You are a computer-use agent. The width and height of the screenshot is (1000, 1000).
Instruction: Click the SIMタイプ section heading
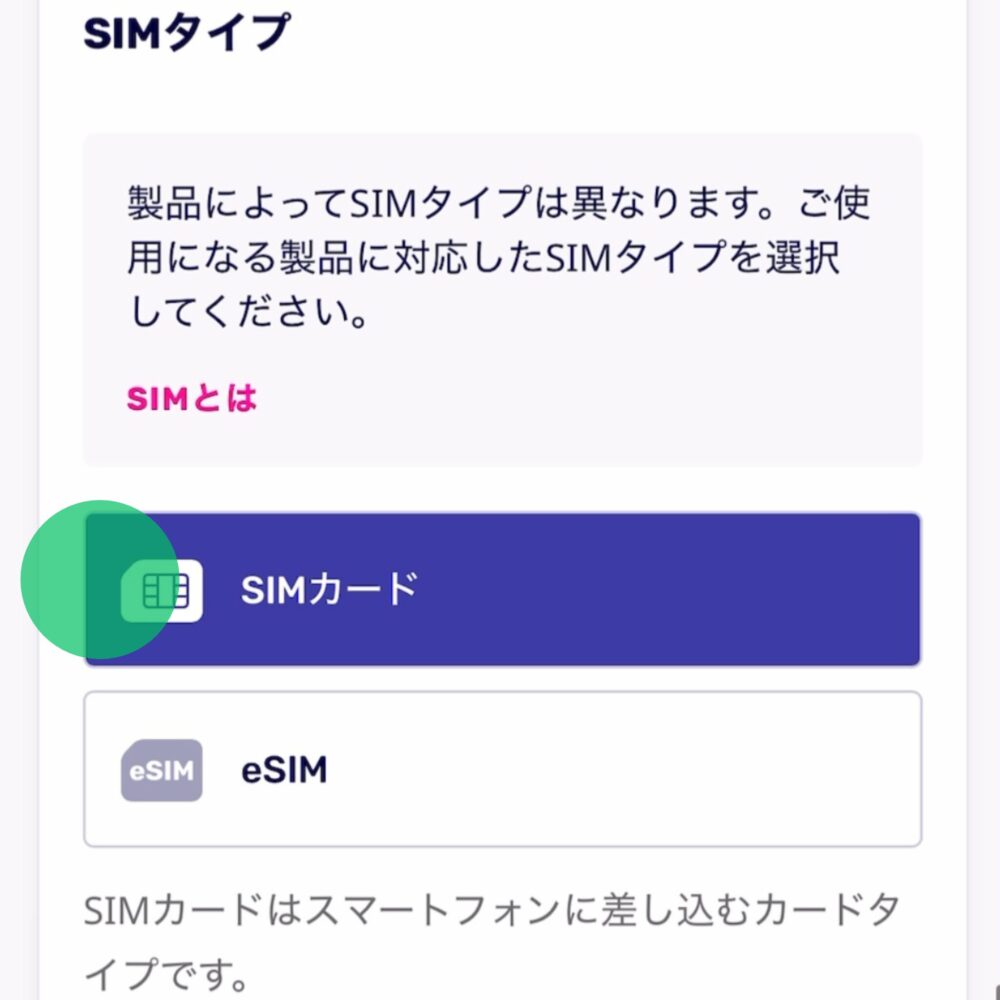pos(187,32)
